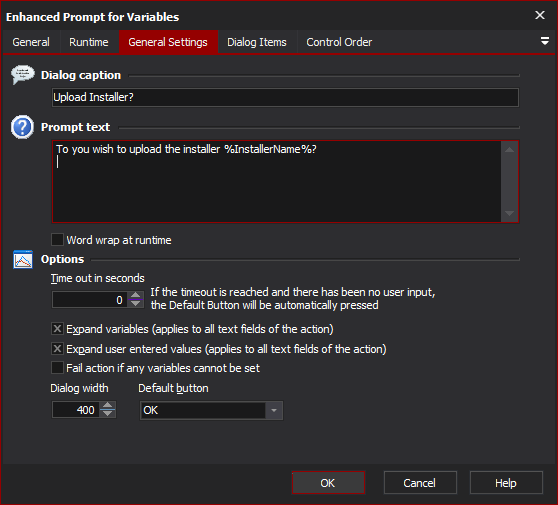Click the Prompt text scrollbar down arrow

pyautogui.click(x=509, y=214)
